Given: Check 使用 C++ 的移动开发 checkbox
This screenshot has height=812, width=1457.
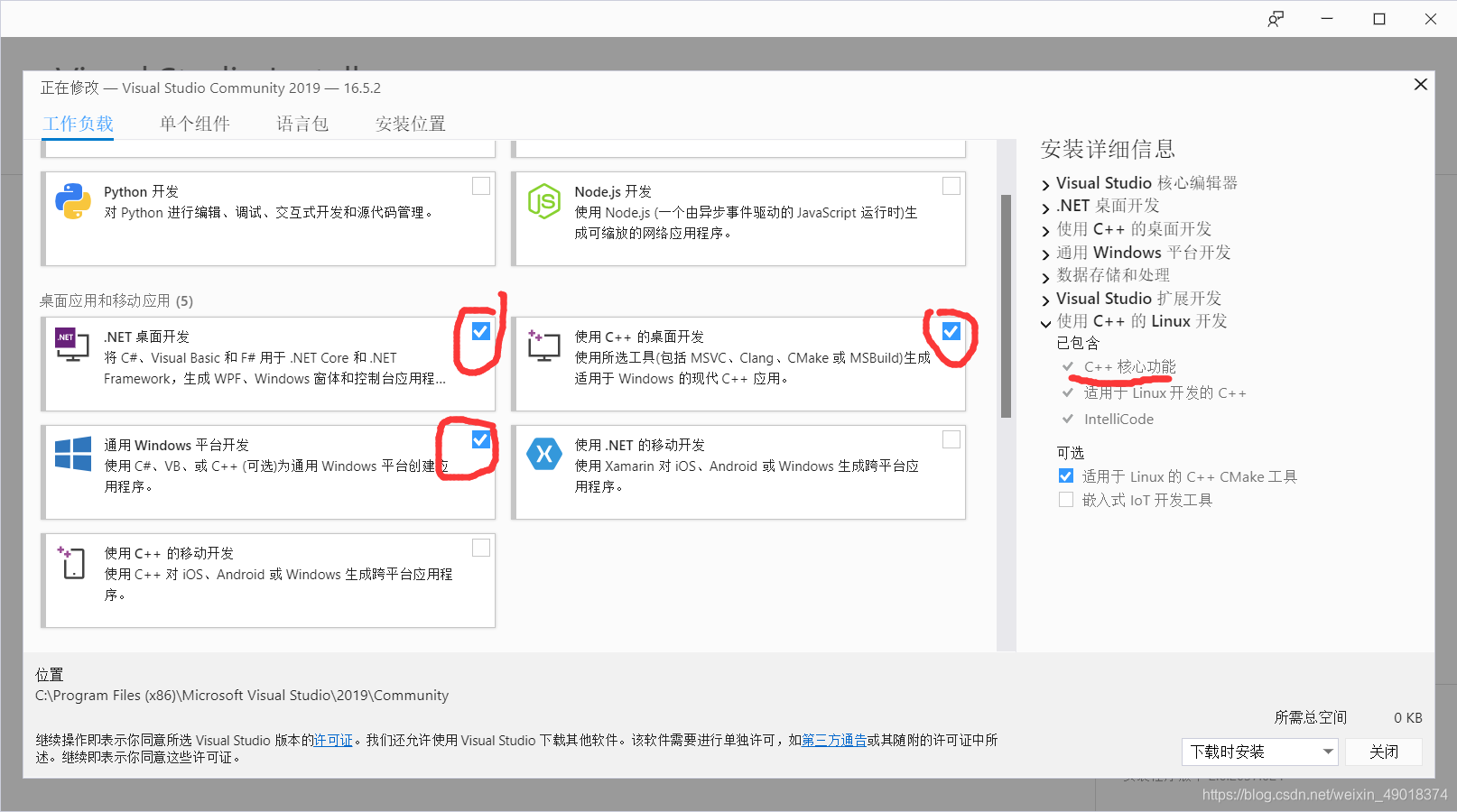Looking at the screenshot, I should tap(481, 548).
